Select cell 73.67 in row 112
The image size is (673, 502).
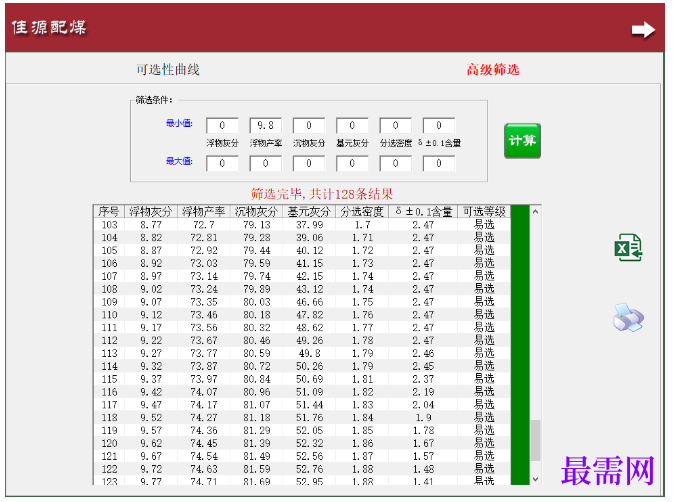click(203, 340)
